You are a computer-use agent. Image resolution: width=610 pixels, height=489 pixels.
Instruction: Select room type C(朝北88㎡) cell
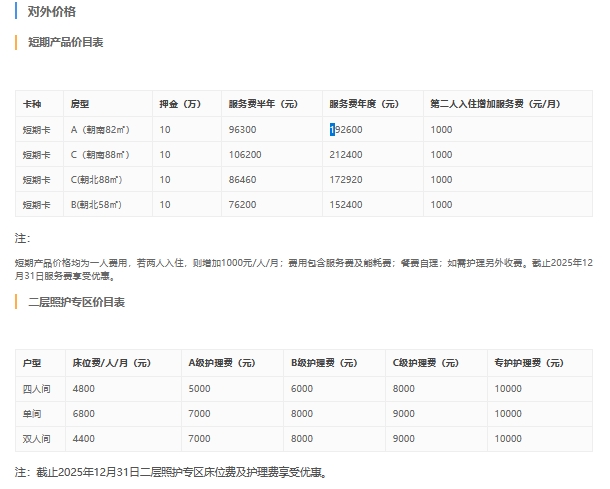point(96,179)
